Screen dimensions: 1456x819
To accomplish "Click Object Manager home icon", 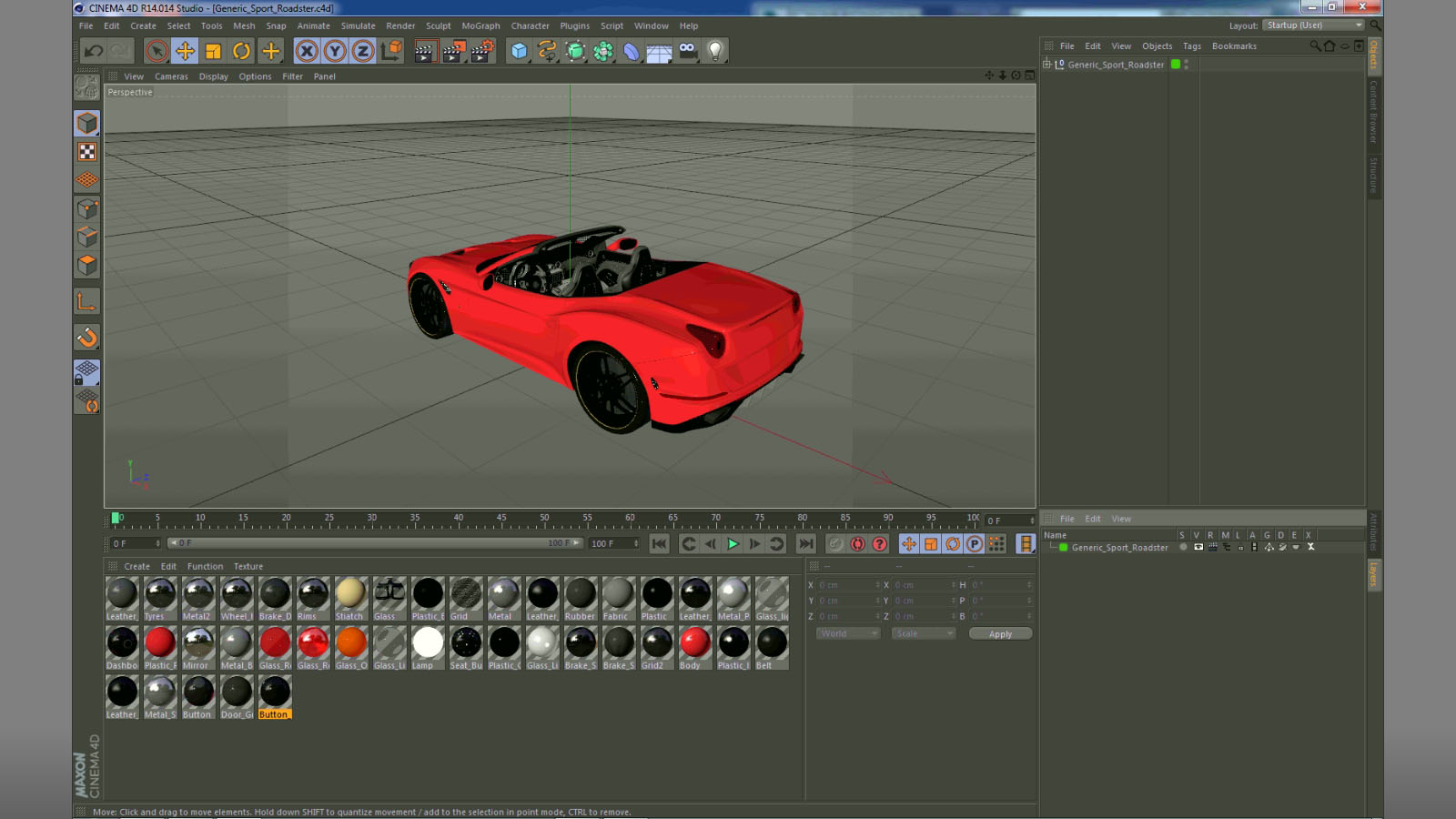I will 1330,45.
